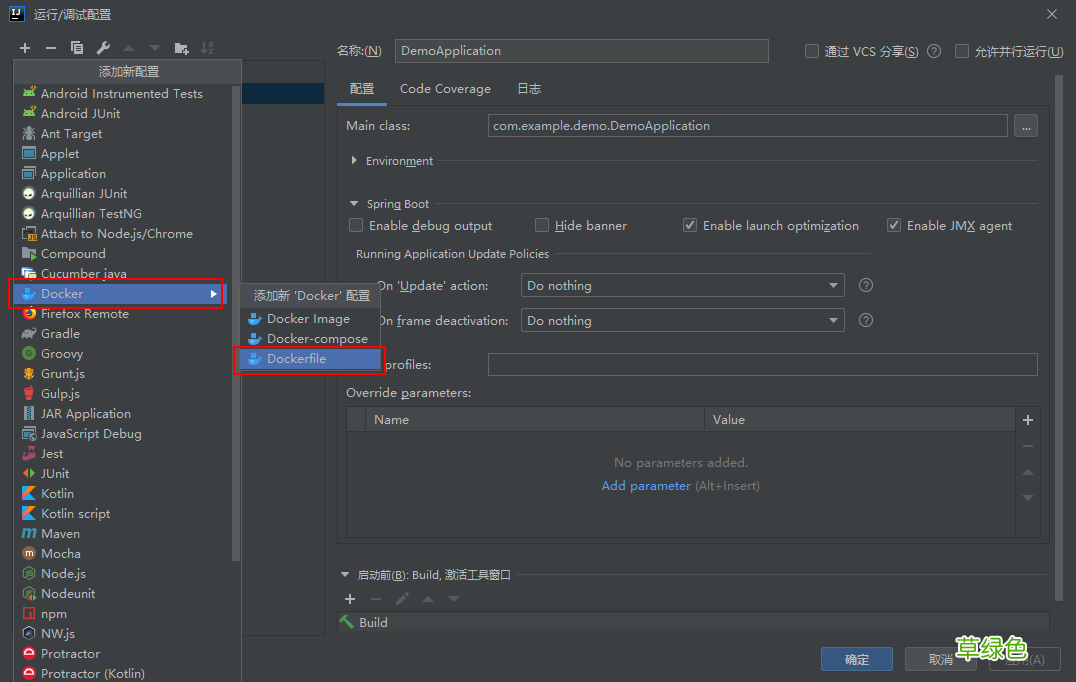Switch to the Code Coverage tab
Image resolution: width=1076 pixels, height=682 pixels.
pos(445,89)
